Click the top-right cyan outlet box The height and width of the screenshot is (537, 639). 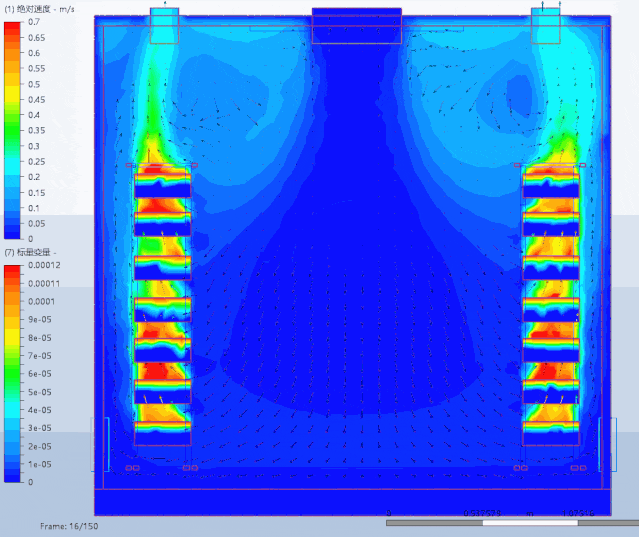546,25
